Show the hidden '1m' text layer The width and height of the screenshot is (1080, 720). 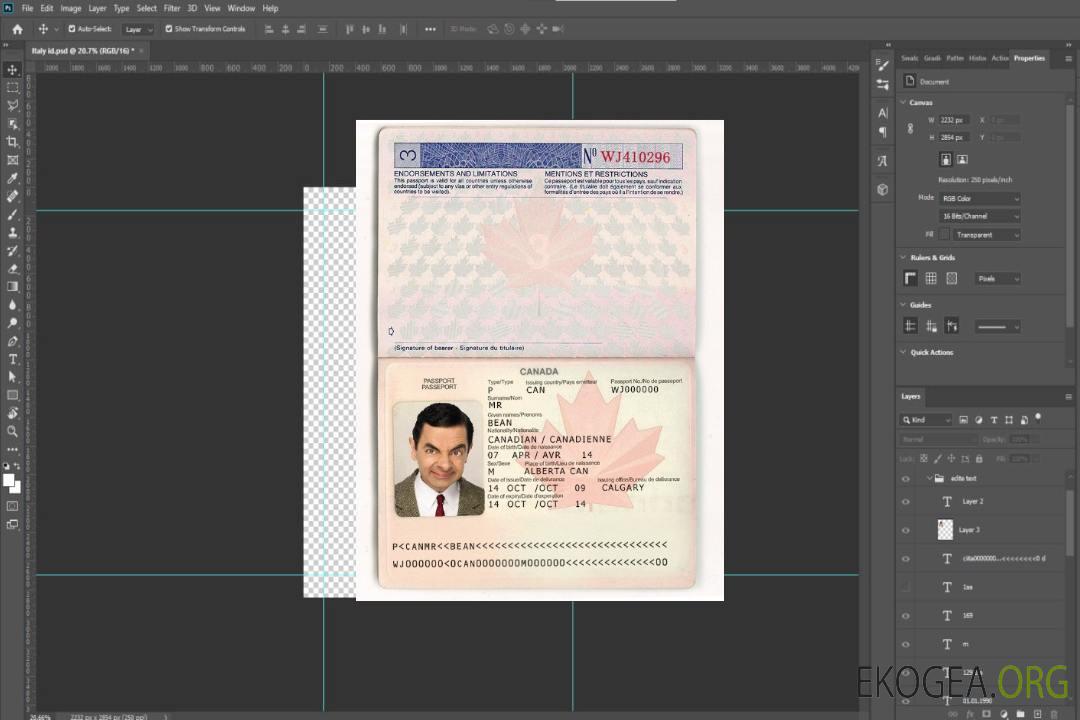(x=906, y=588)
